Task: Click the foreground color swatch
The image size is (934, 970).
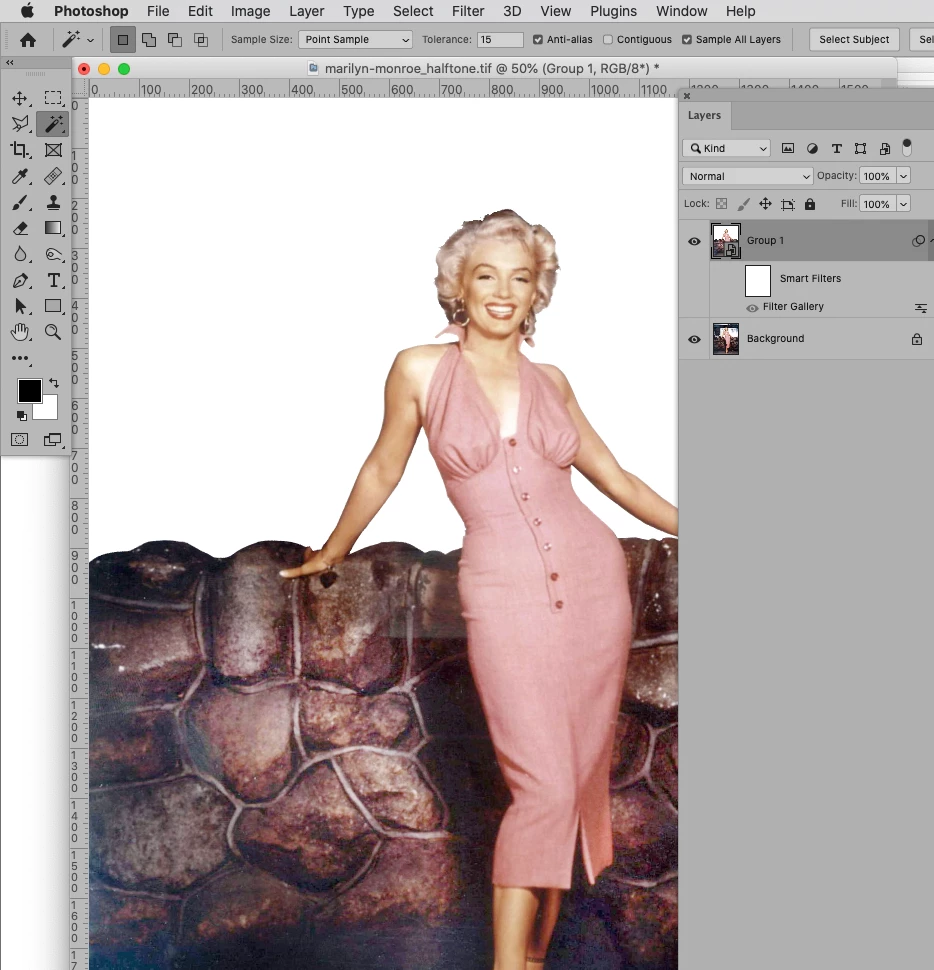Action: point(29,391)
